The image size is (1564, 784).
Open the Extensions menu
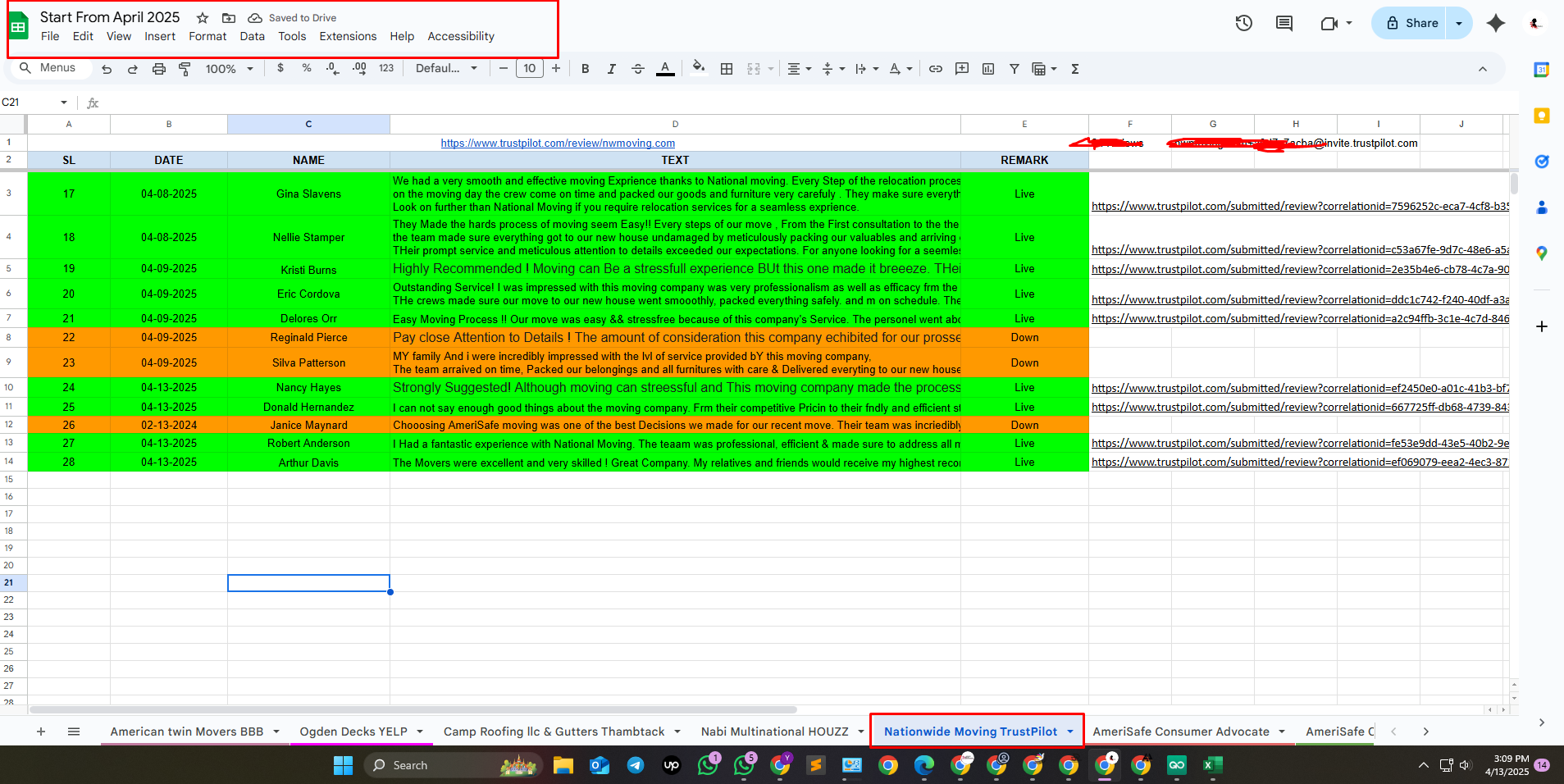coord(348,36)
